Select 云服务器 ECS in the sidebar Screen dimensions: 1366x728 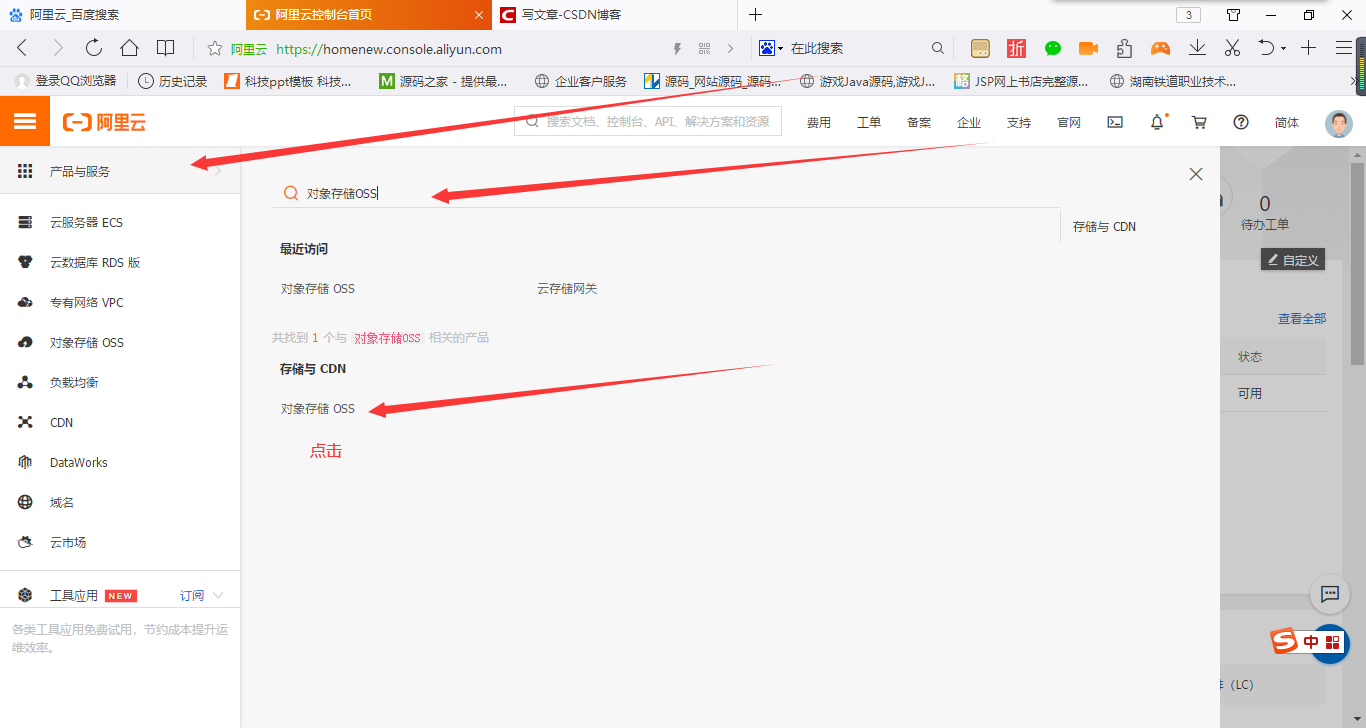point(88,221)
